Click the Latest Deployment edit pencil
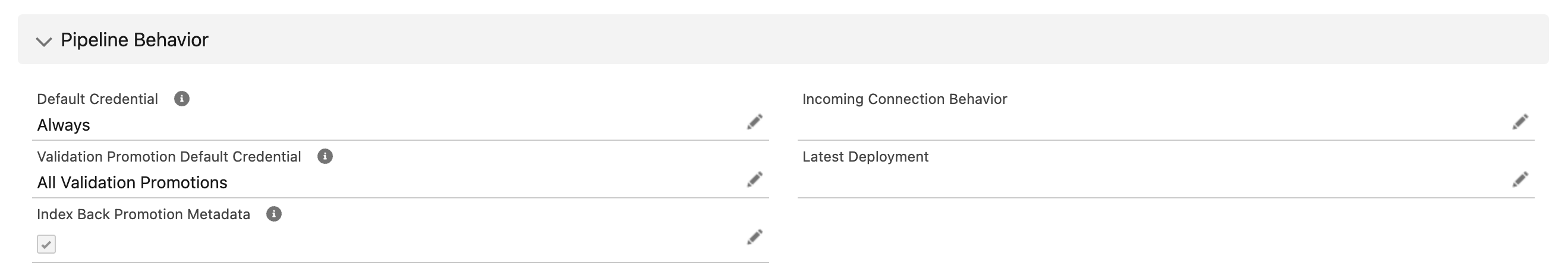 click(1519, 179)
